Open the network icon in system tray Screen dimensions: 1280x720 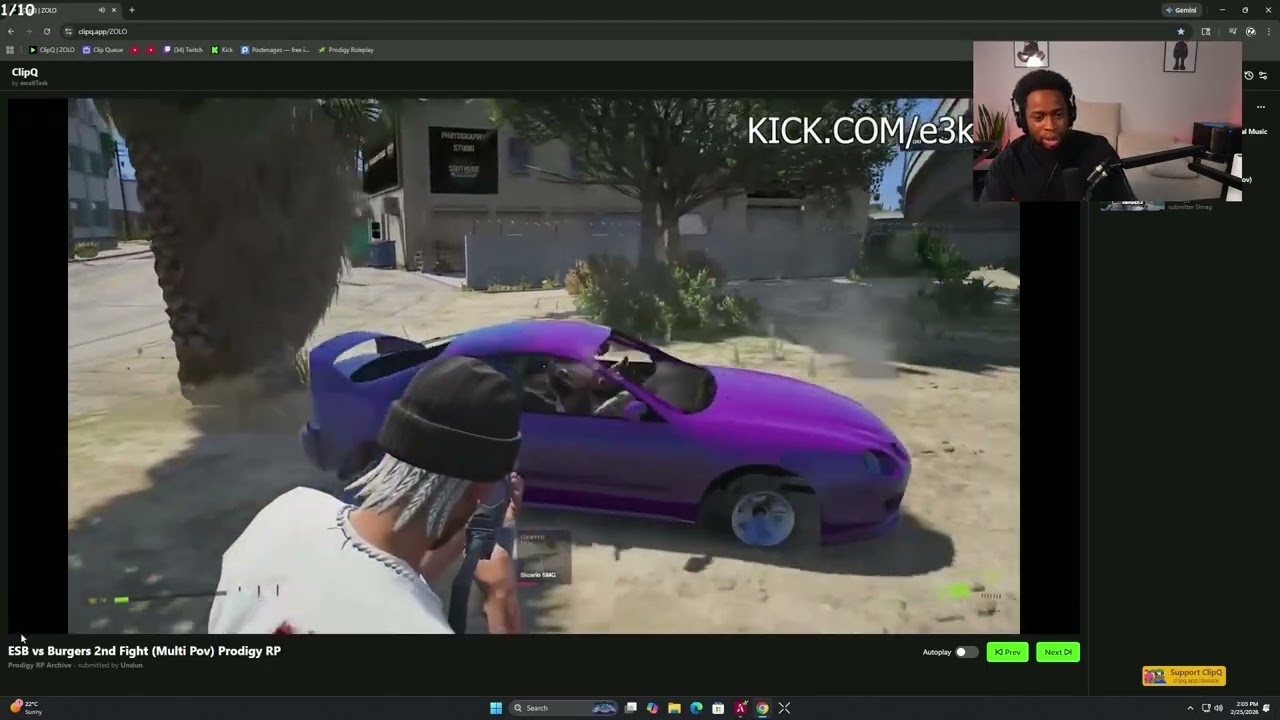pos(1205,708)
